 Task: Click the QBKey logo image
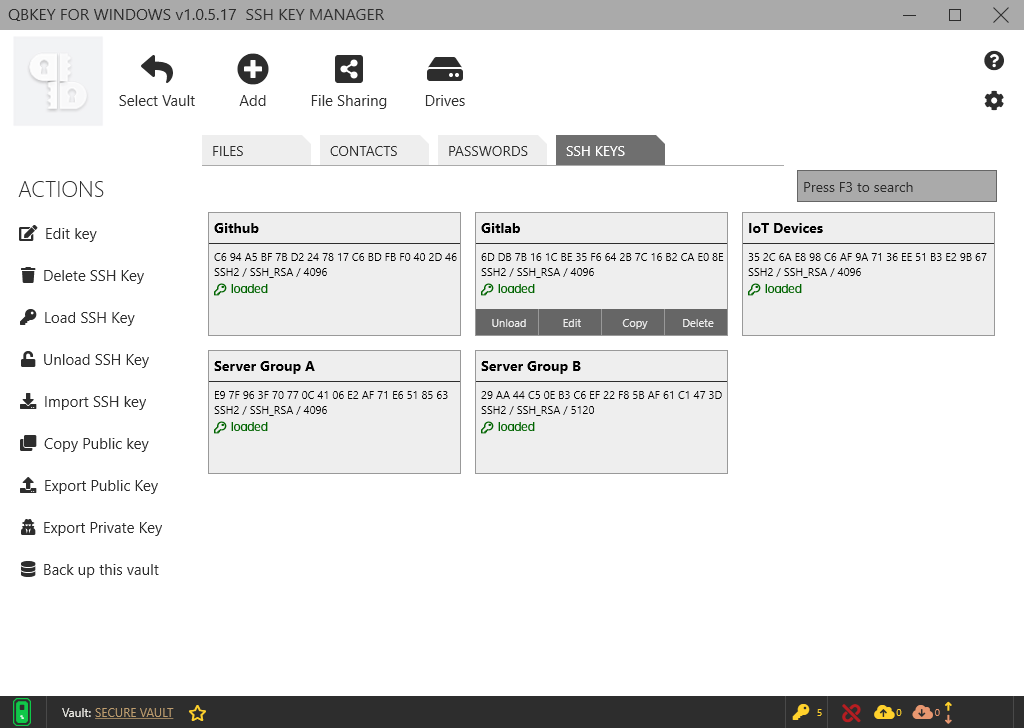pyautogui.click(x=58, y=81)
